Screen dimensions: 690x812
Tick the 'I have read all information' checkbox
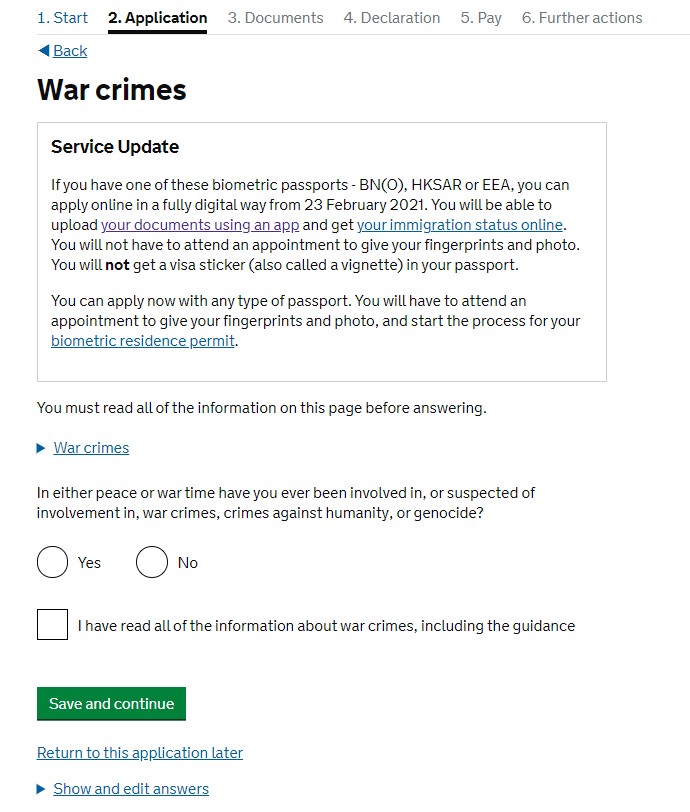pos(53,625)
